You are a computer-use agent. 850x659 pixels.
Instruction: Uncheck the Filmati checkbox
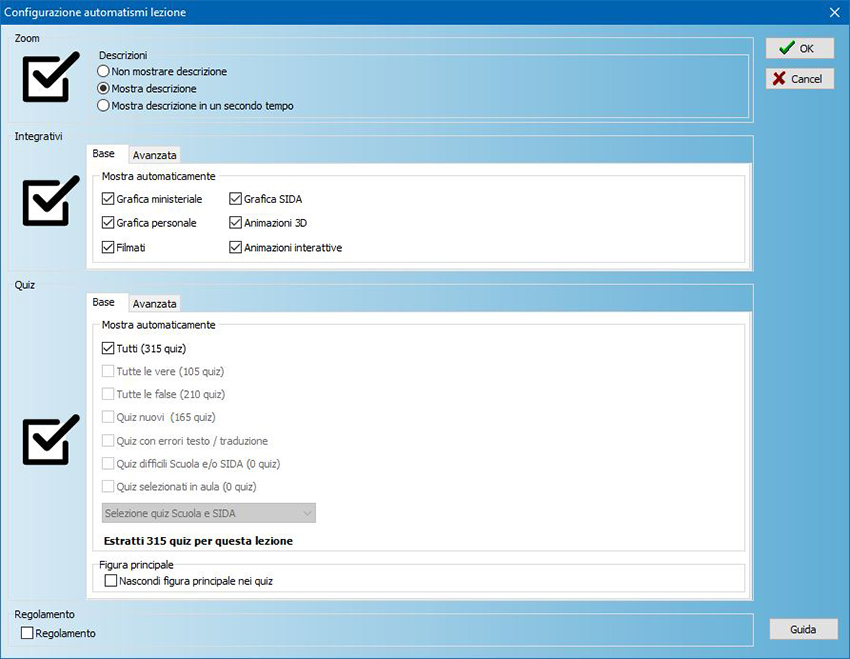108,247
